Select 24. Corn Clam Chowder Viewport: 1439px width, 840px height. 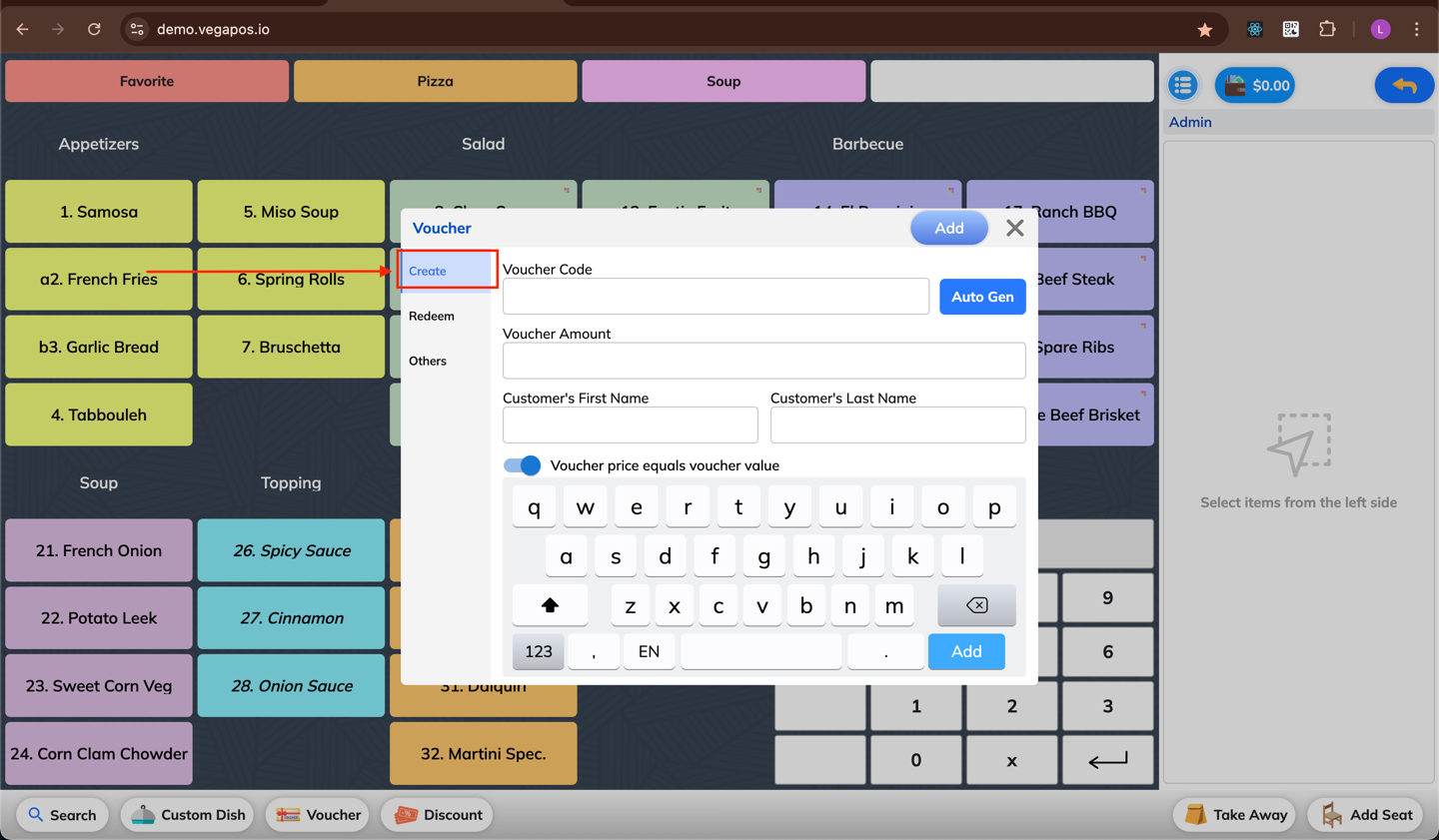[99, 753]
